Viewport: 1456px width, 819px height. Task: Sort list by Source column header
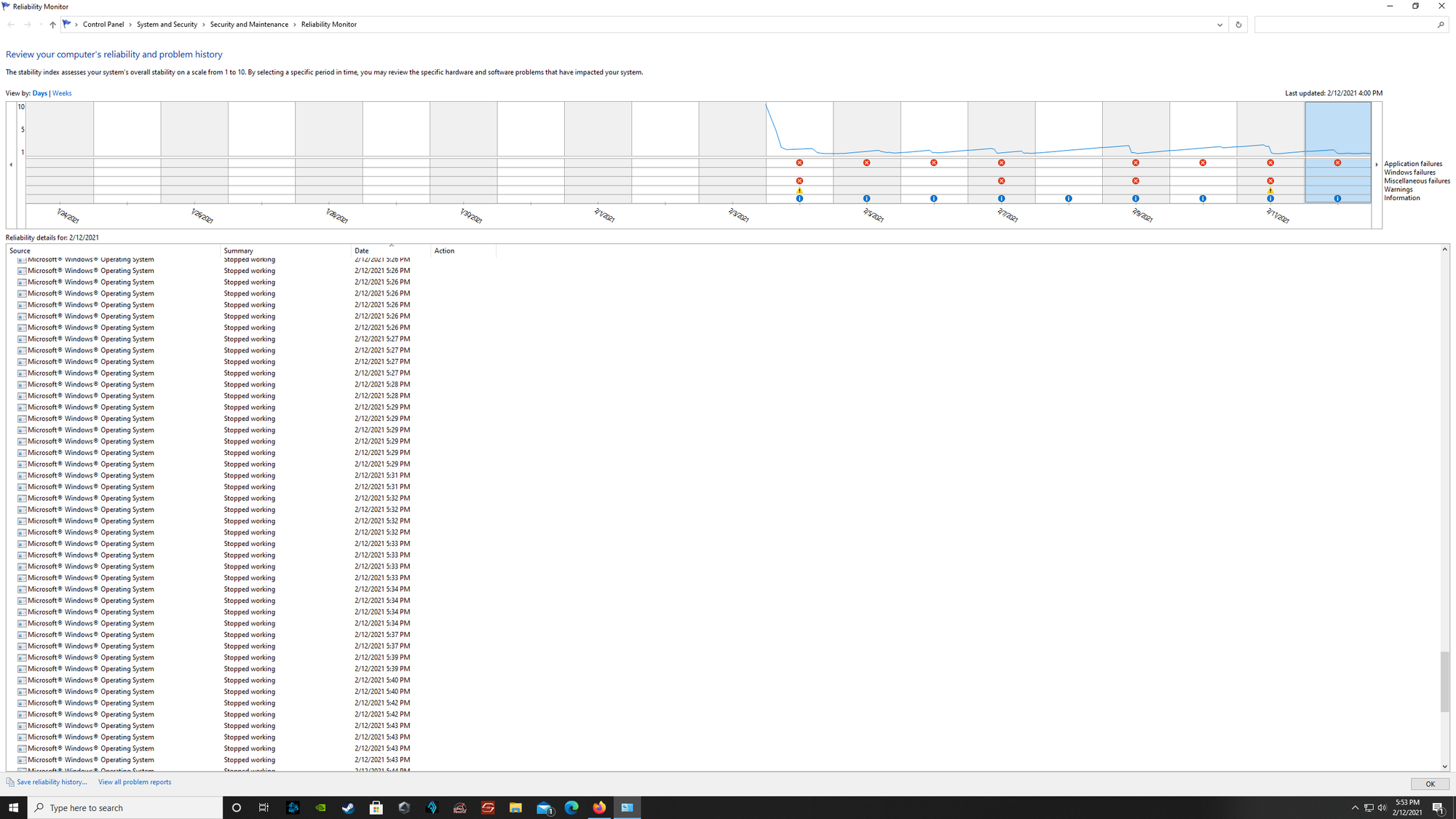(x=113, y=250)
